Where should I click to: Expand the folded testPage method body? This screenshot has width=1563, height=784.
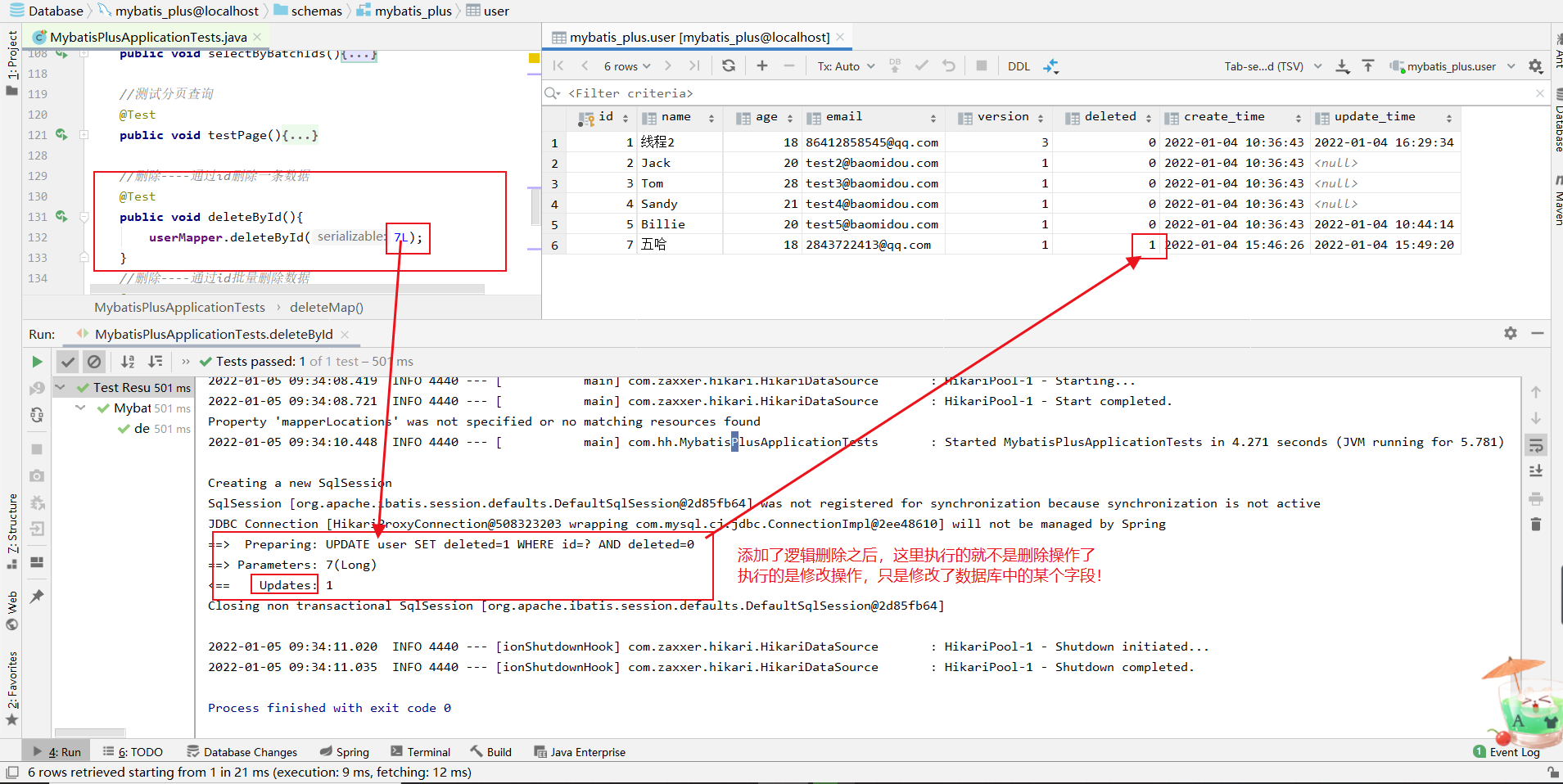click(x=84, y=135)
